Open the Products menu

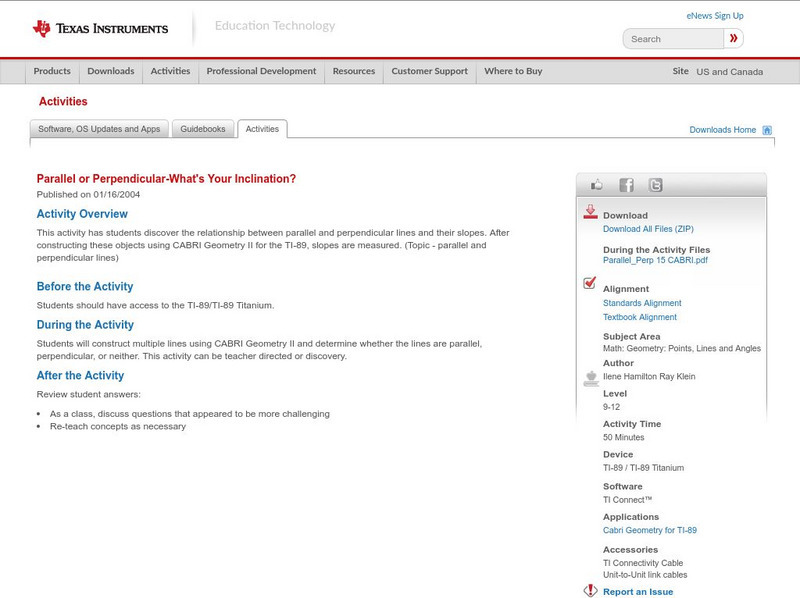click(52, 72)
